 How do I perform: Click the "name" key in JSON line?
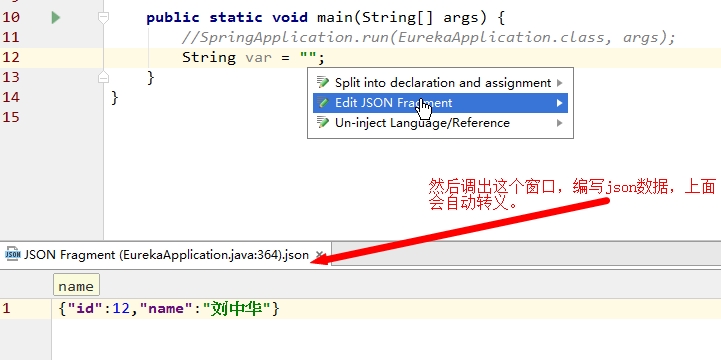(166, 309)
